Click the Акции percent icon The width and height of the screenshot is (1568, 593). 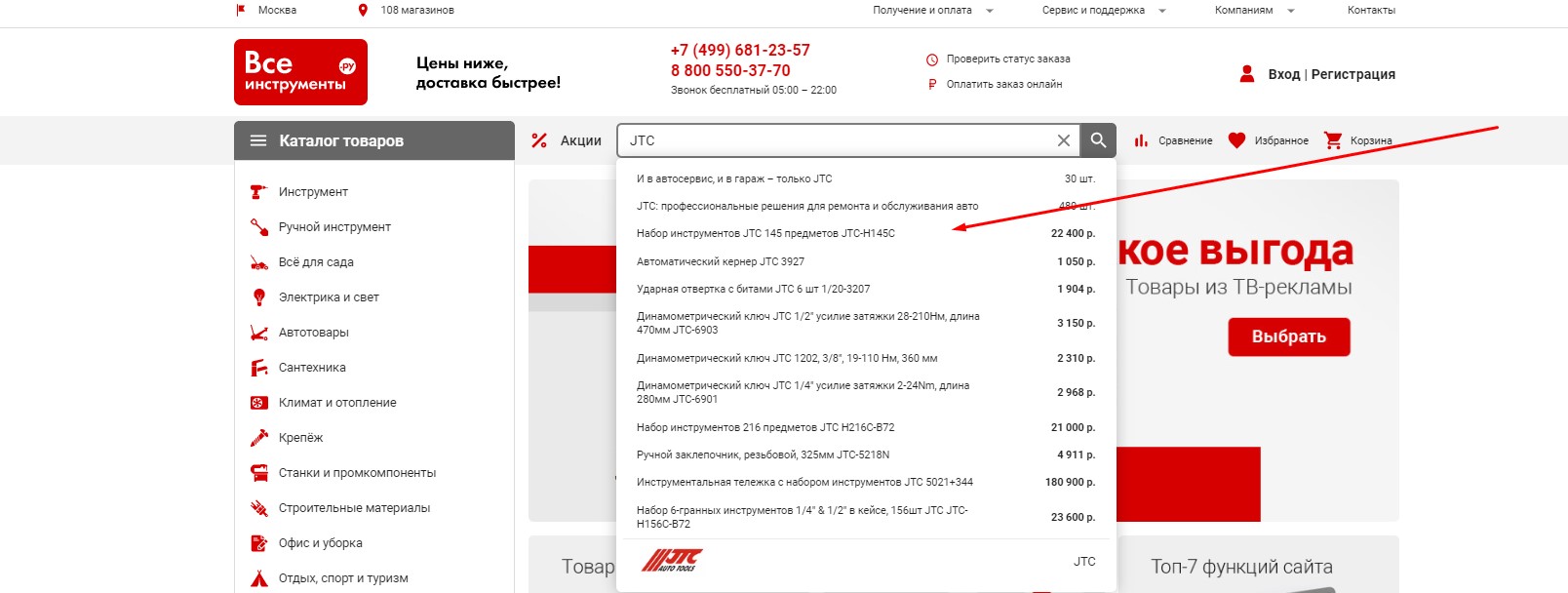click(539, 140)
